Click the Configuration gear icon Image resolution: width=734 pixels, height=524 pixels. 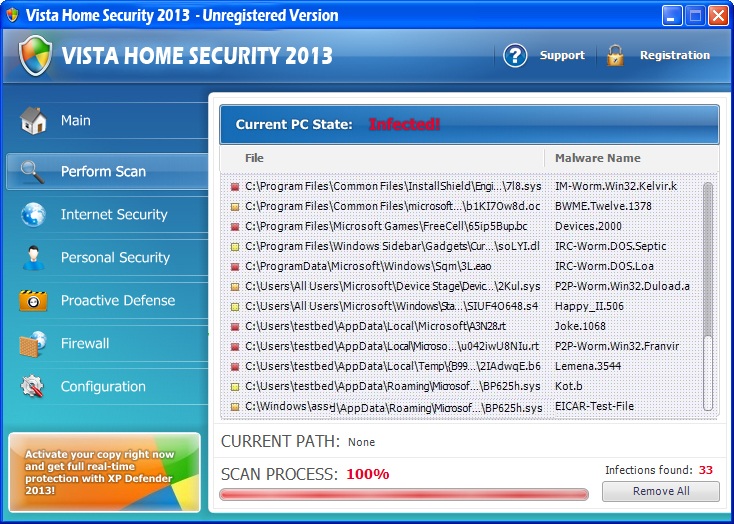coord(32,387)
